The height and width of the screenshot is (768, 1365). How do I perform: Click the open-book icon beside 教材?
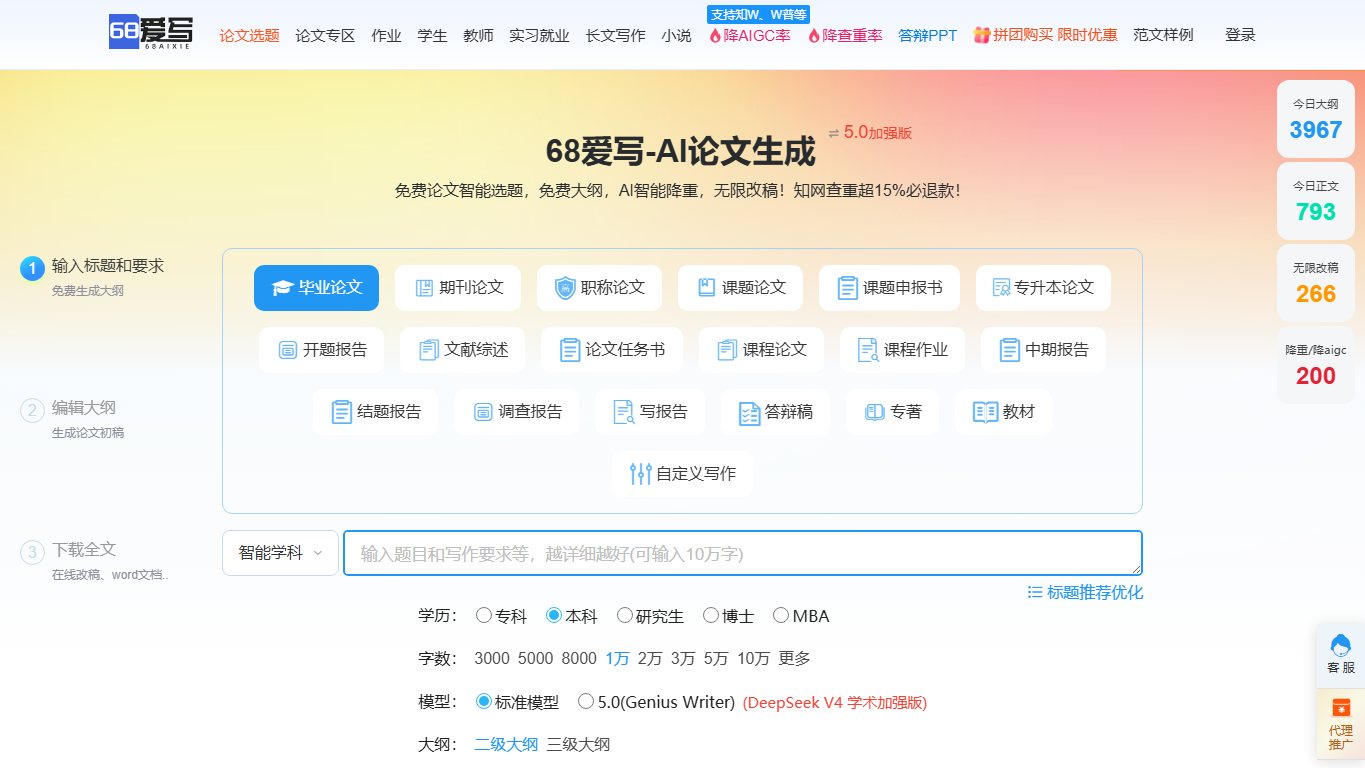pyautogui.click(x=986, y=412)
